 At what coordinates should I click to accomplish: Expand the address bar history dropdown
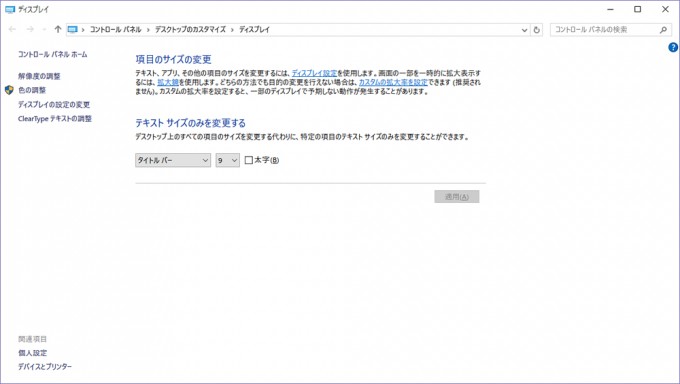pyautogui.click(x=524, y=30)
